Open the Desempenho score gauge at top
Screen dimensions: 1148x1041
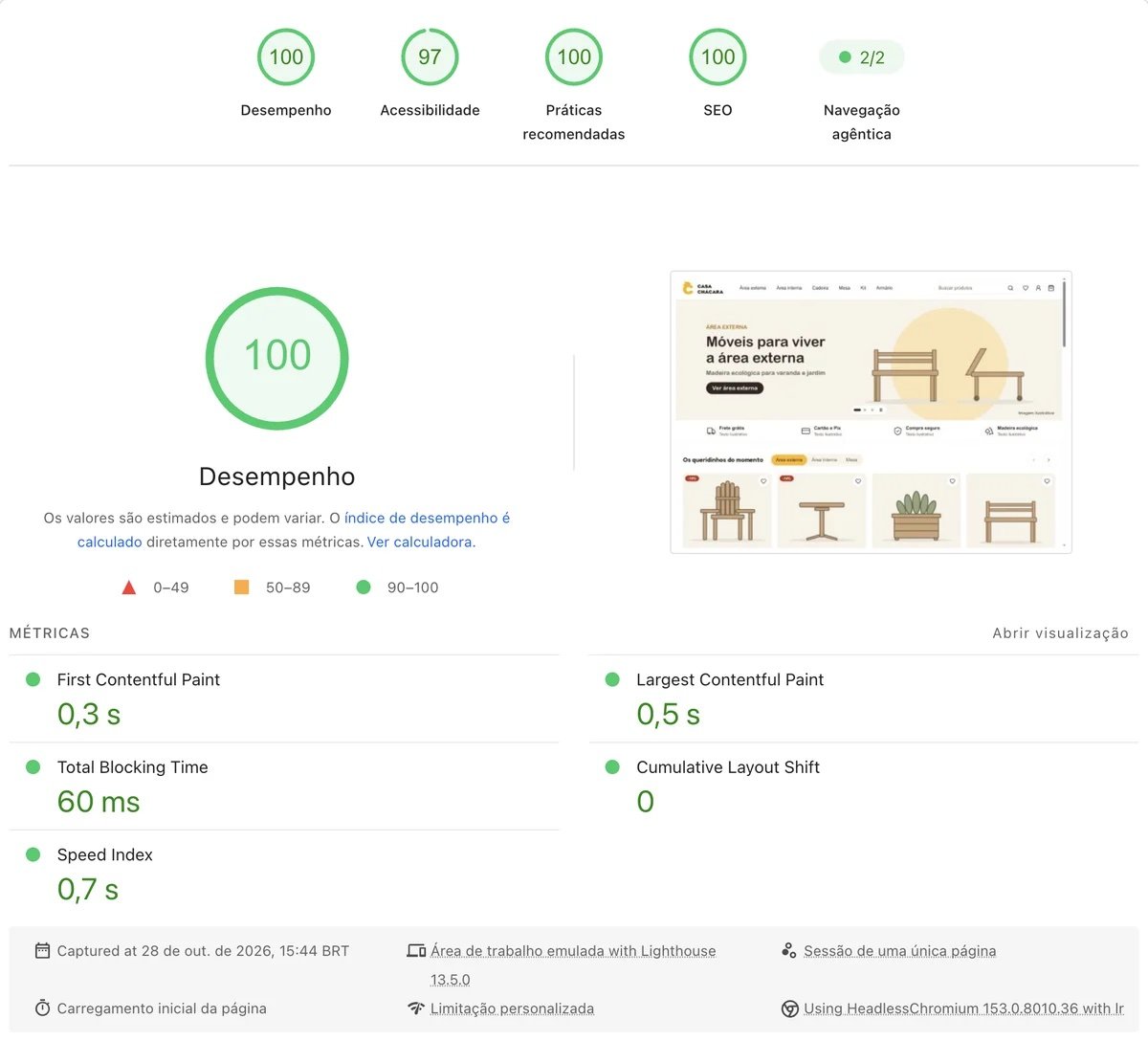[286, 57]
